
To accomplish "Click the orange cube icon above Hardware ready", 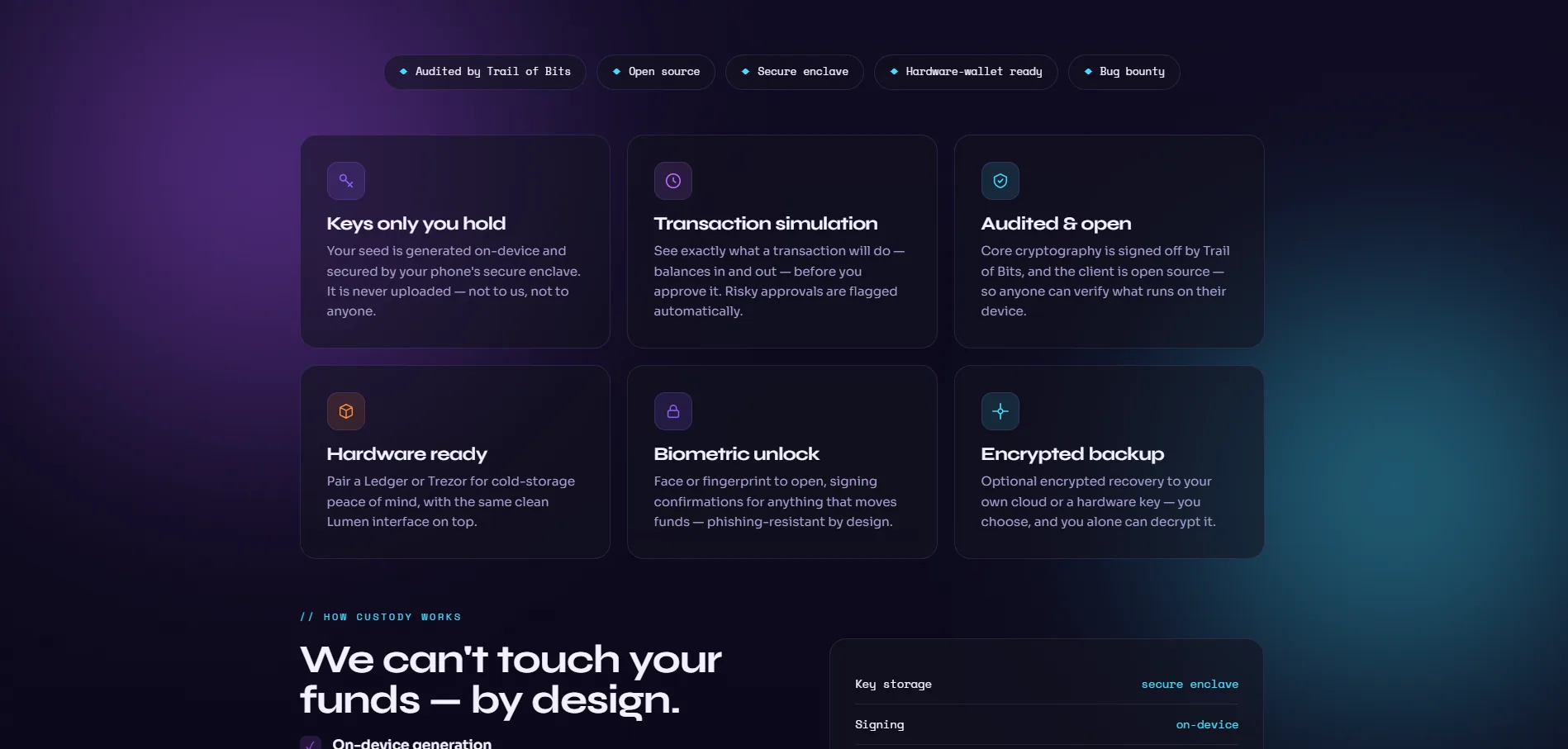I will tap(346, 411).
